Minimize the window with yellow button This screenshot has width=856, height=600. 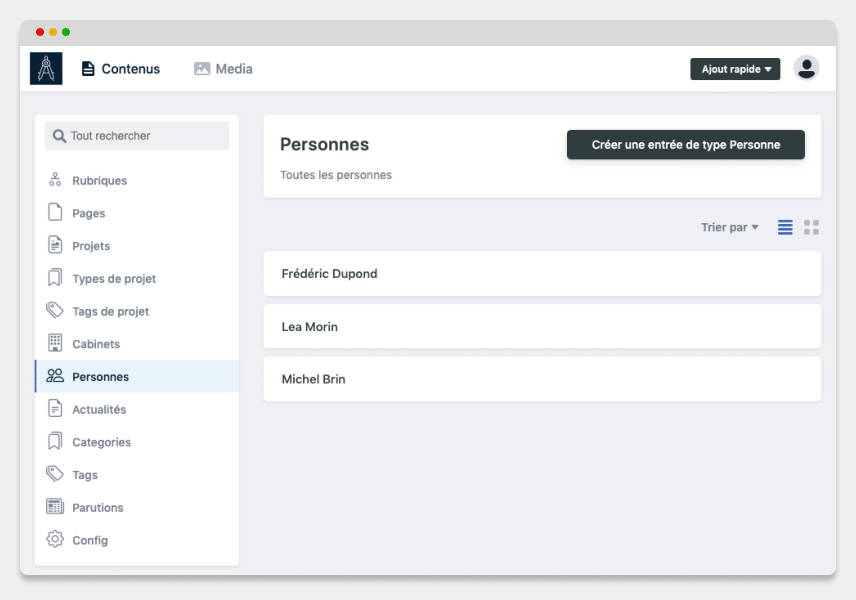[x=53, y=32]
